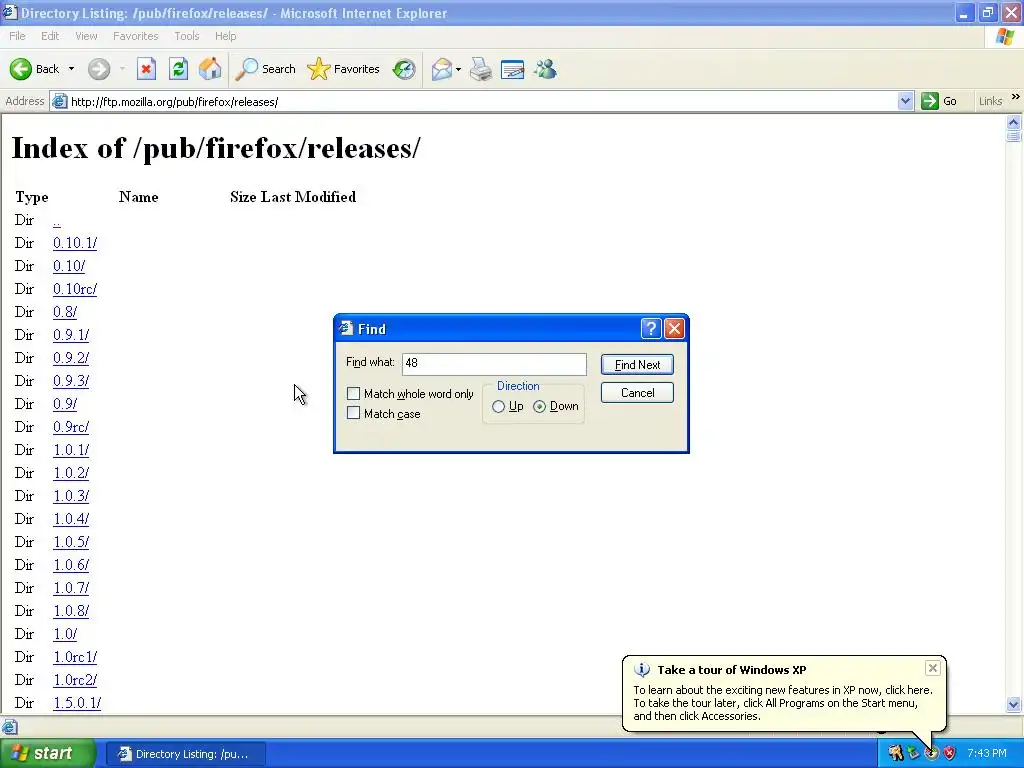The width and height of the screenshot is (1024, 768).
Task: Open the Edit menu
Action: coord(50,36)
